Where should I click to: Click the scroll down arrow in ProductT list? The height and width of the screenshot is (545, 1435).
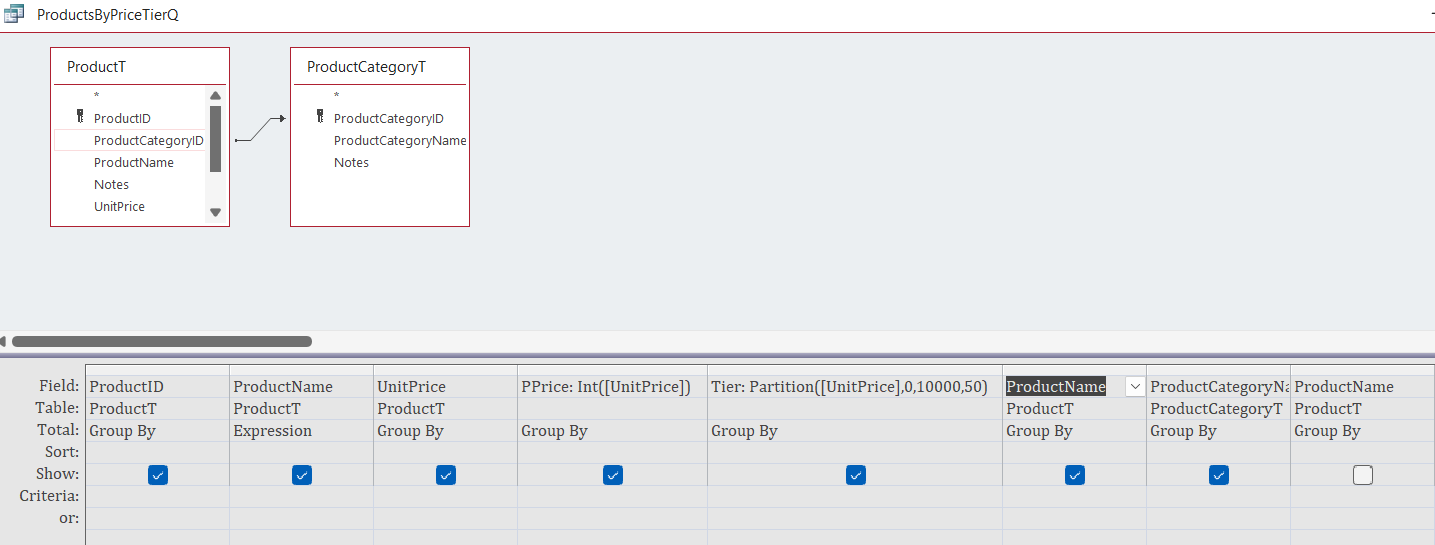(x=215, y=212)
